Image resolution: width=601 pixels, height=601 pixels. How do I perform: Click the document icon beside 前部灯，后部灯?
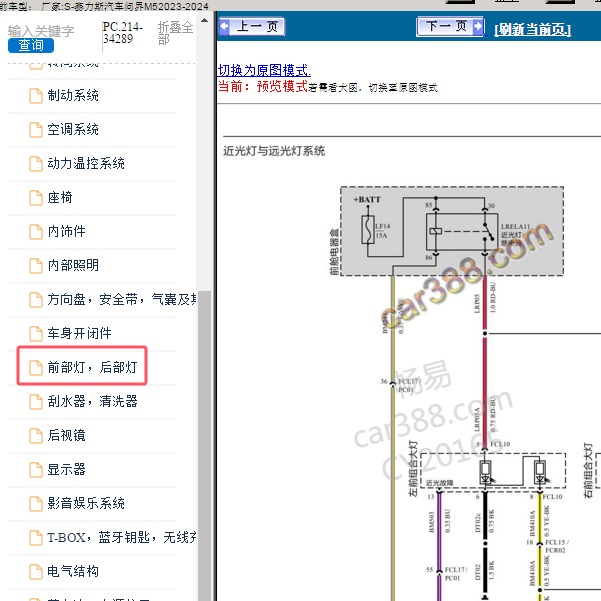[x=36, y=368]
